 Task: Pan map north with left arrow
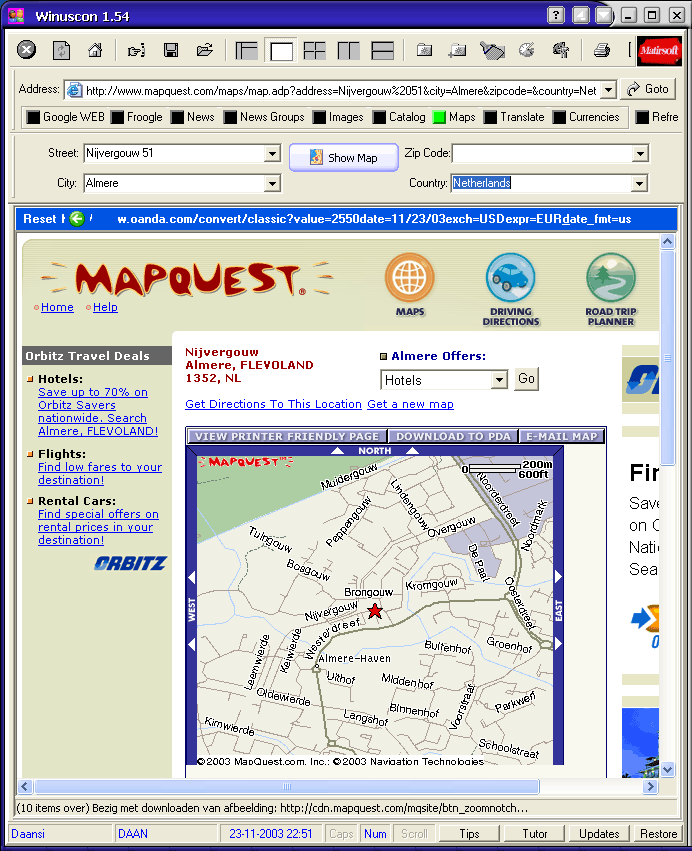338,450
